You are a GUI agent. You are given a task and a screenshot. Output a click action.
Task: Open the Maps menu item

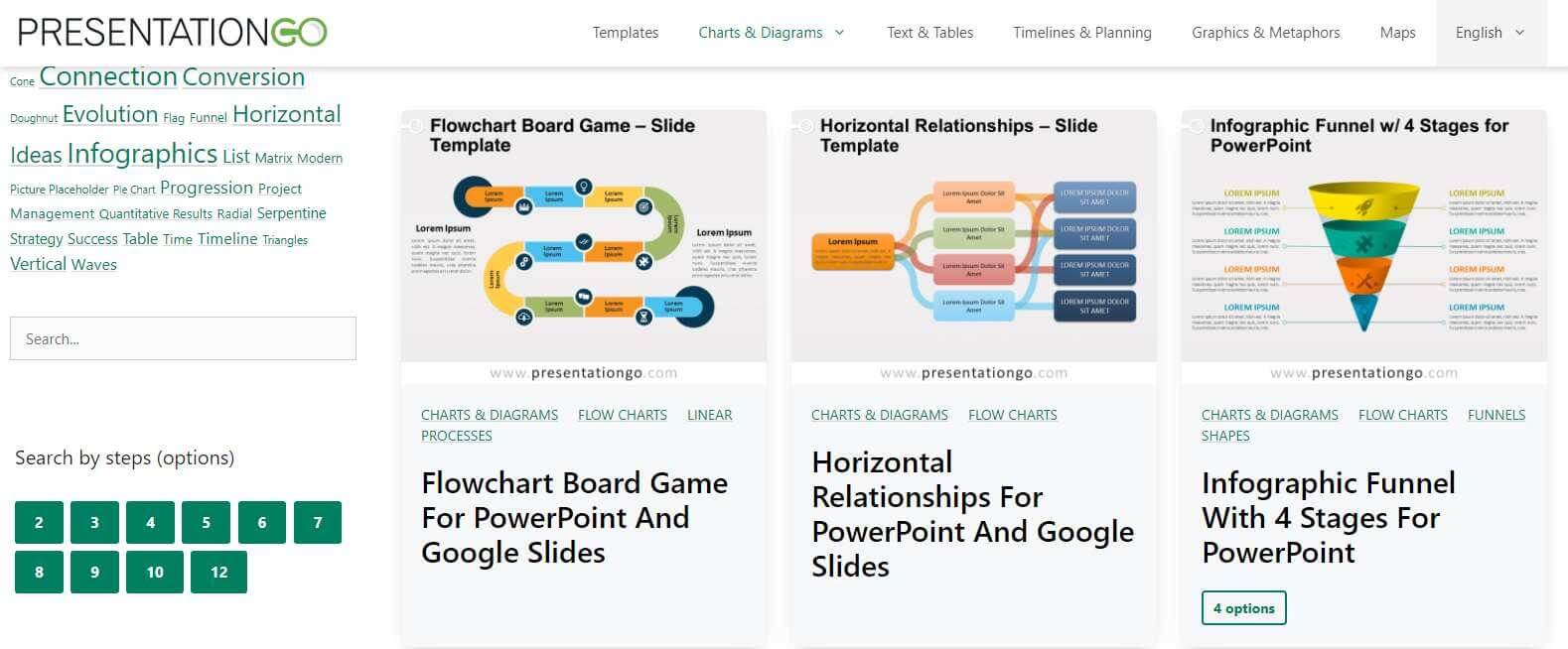1397,32
